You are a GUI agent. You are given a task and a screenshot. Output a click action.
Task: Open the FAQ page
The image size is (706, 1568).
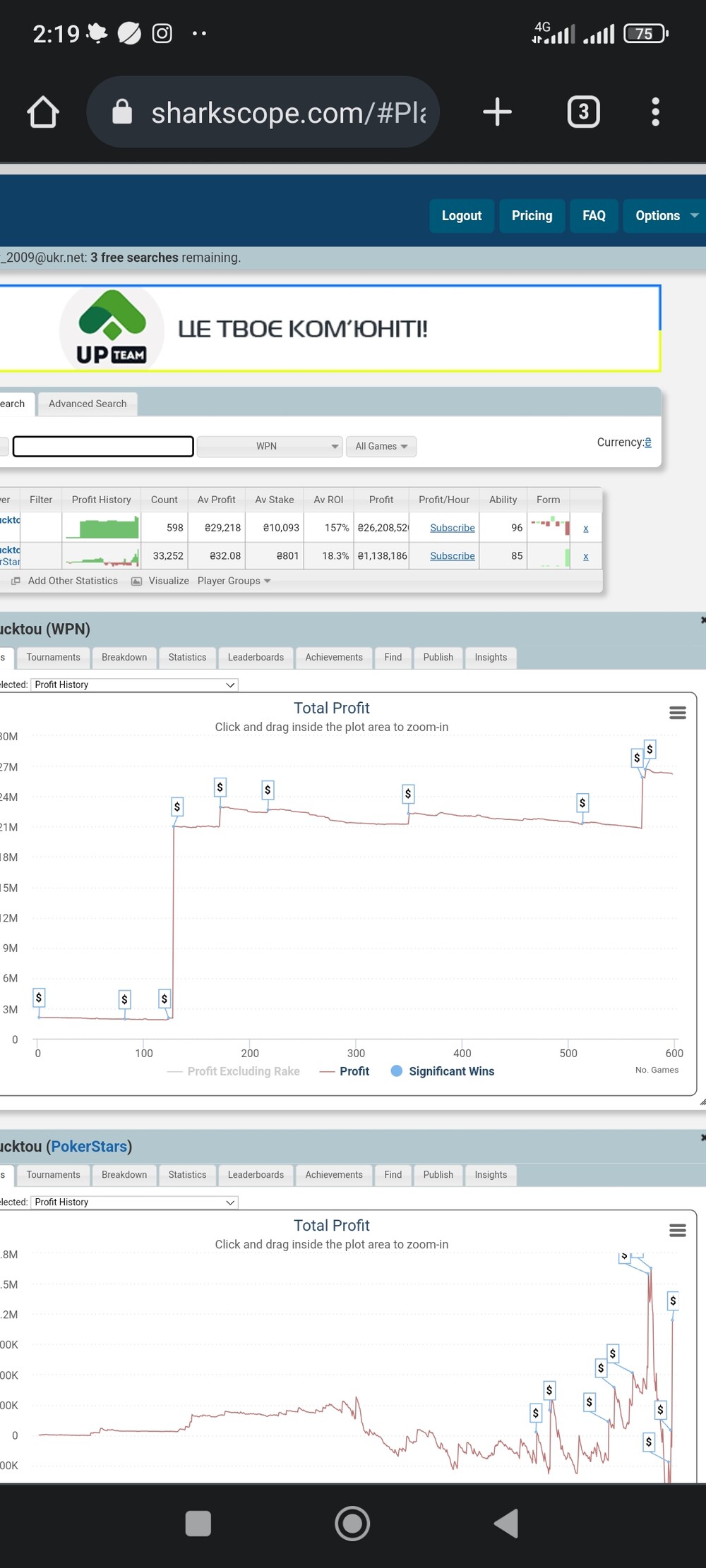click(x=594, y=215)
